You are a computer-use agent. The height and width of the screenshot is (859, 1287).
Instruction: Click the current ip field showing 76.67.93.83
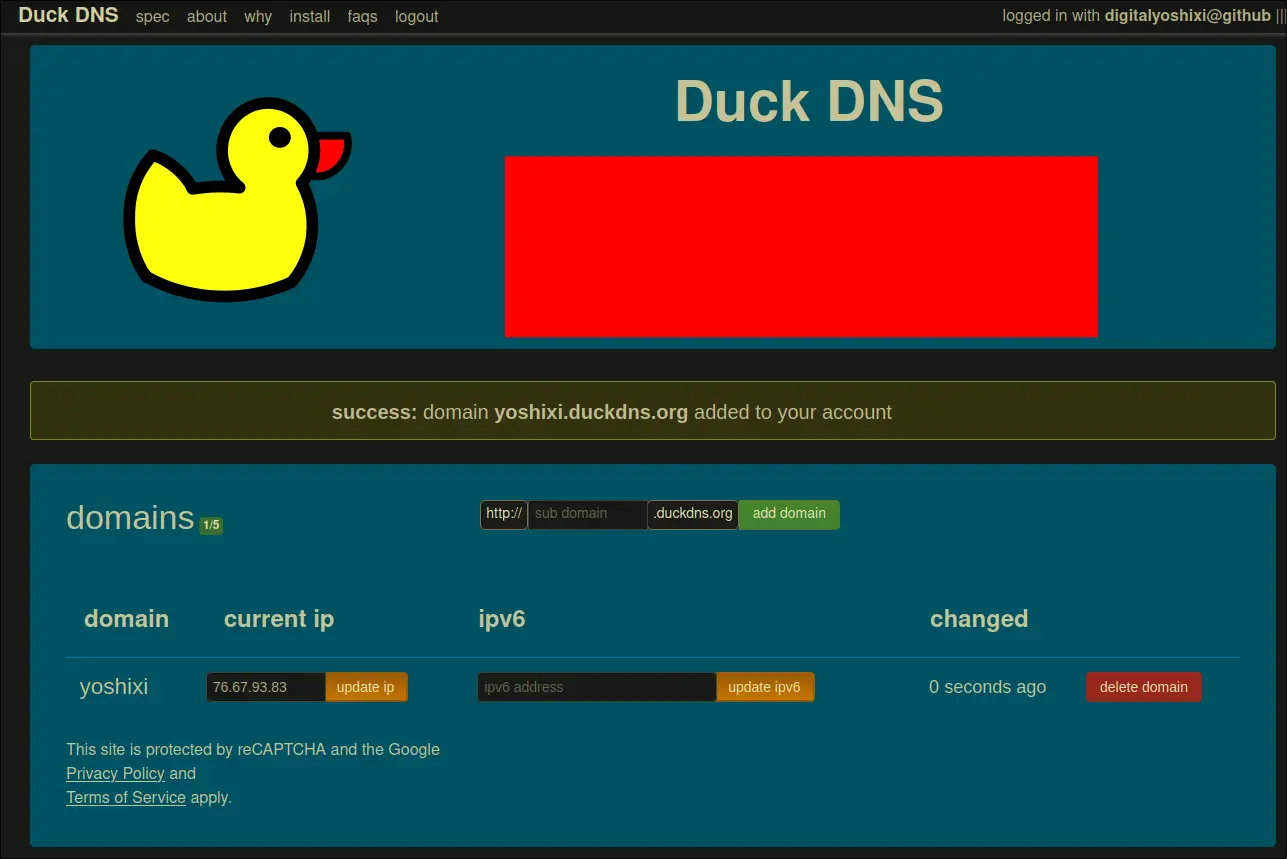pos(265,687)
